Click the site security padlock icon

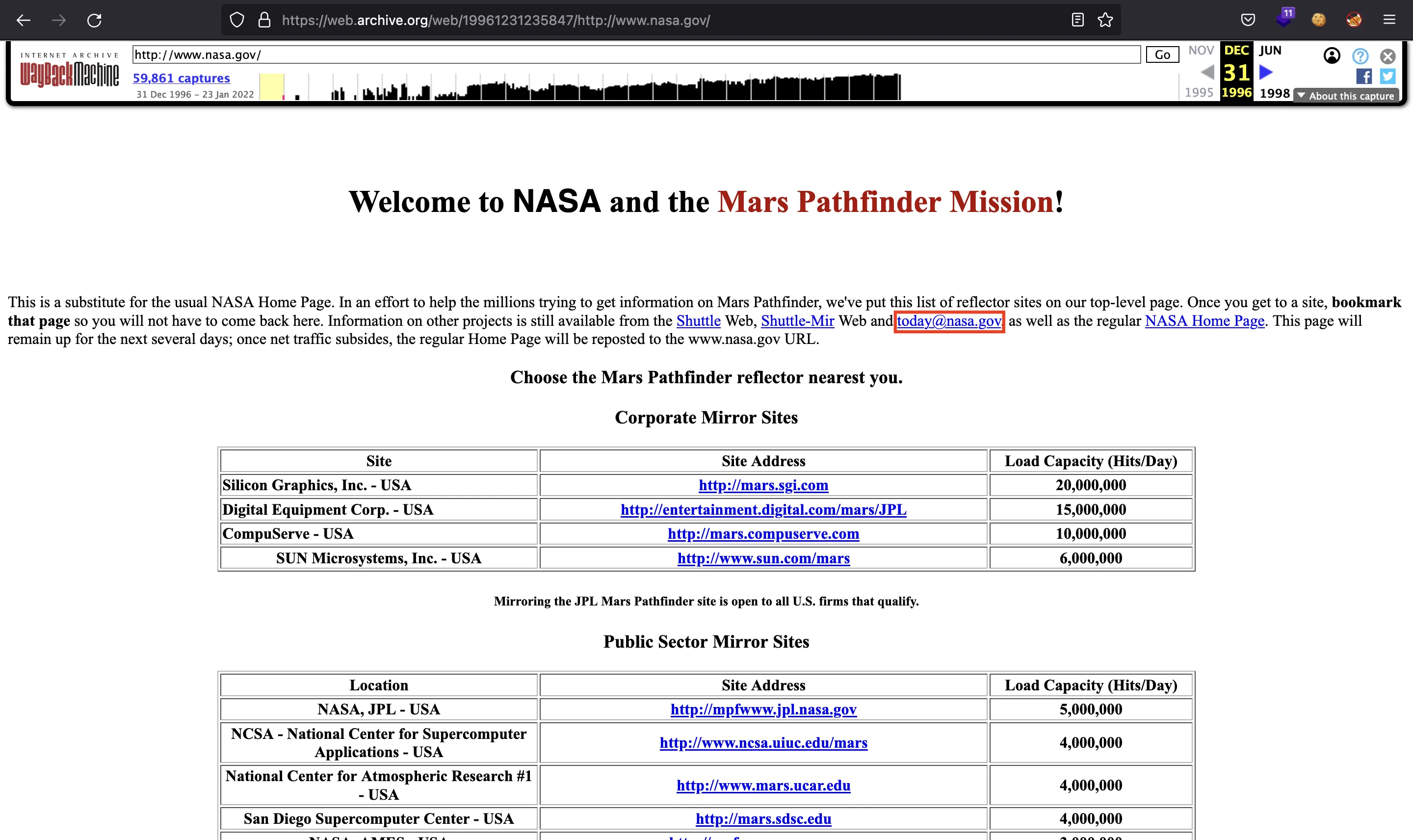(264, 21)
